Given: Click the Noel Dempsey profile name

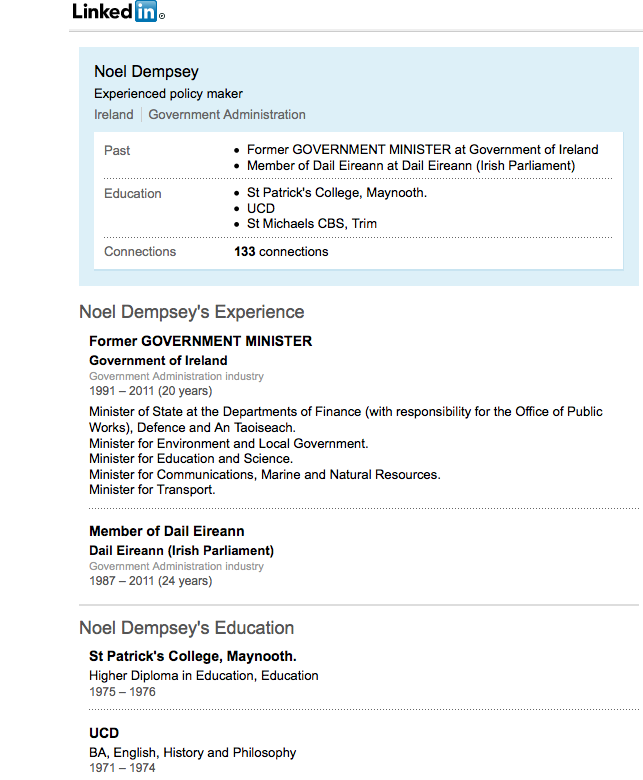Looking at the screenshot, I should tap(146, 72).
